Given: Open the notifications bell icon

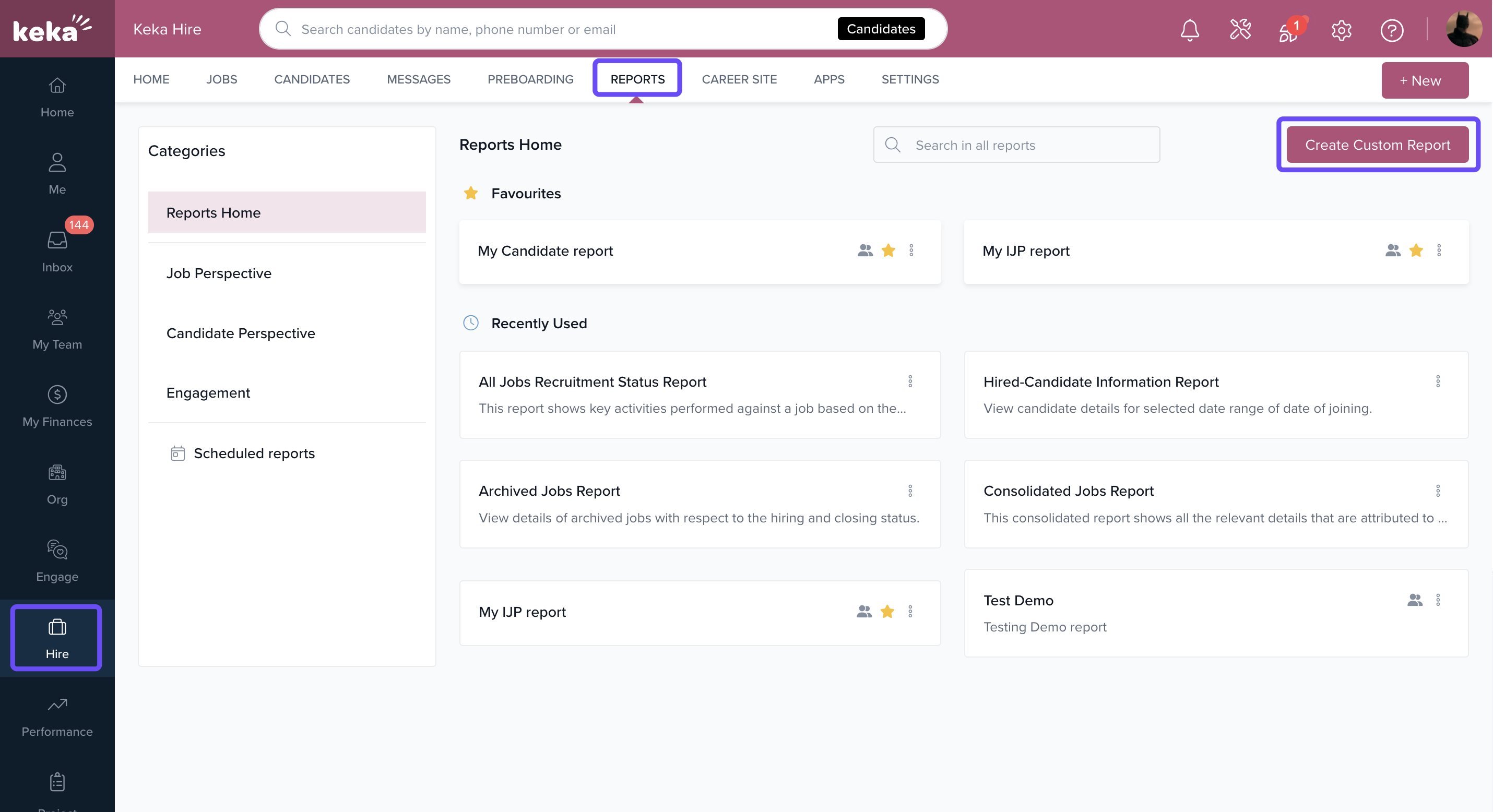Looking at the screenshot, I should pyautogui.click(x=1189, y=30).
